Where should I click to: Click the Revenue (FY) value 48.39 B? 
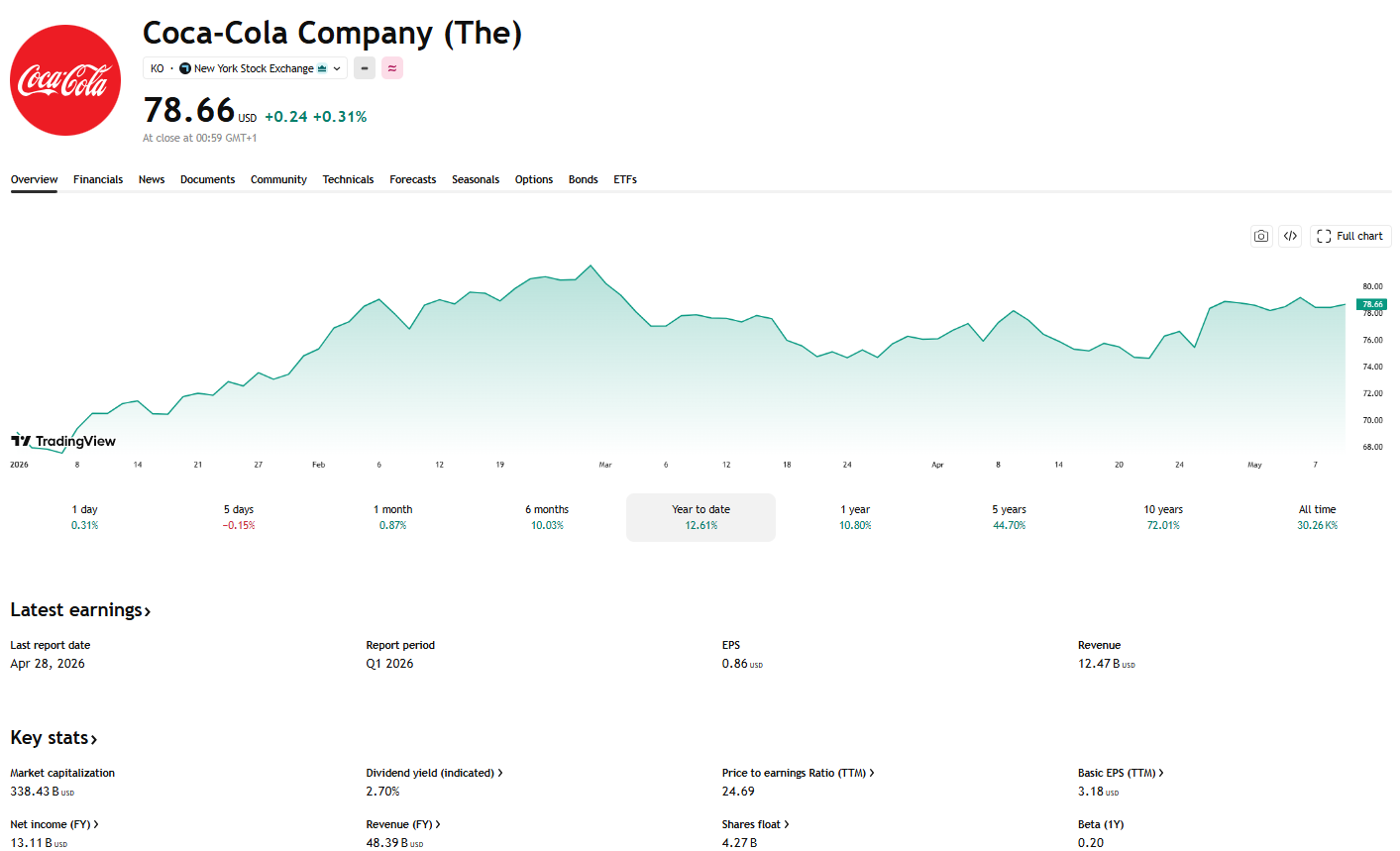[394, 843]
